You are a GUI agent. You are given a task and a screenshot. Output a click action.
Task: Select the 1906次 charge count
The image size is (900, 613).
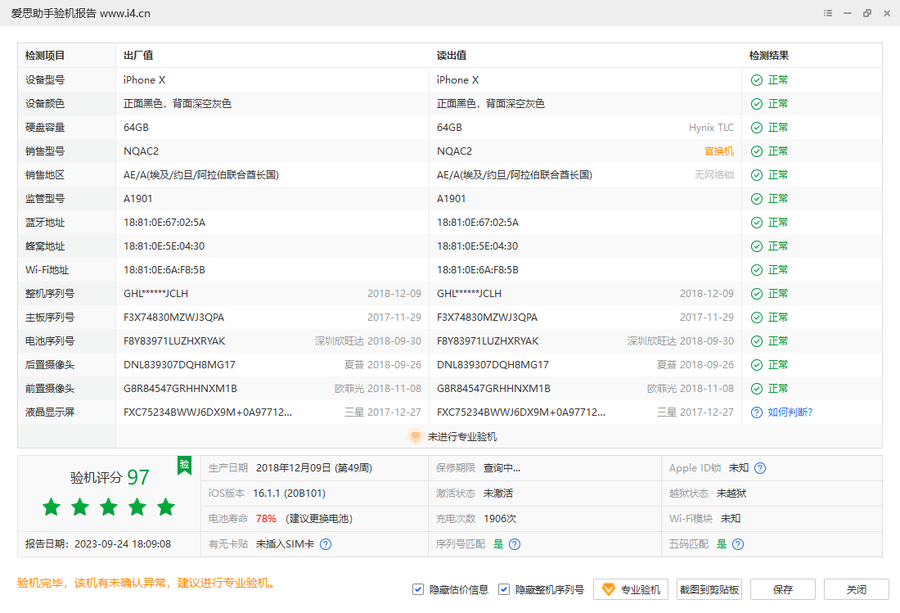pos(500,519)
